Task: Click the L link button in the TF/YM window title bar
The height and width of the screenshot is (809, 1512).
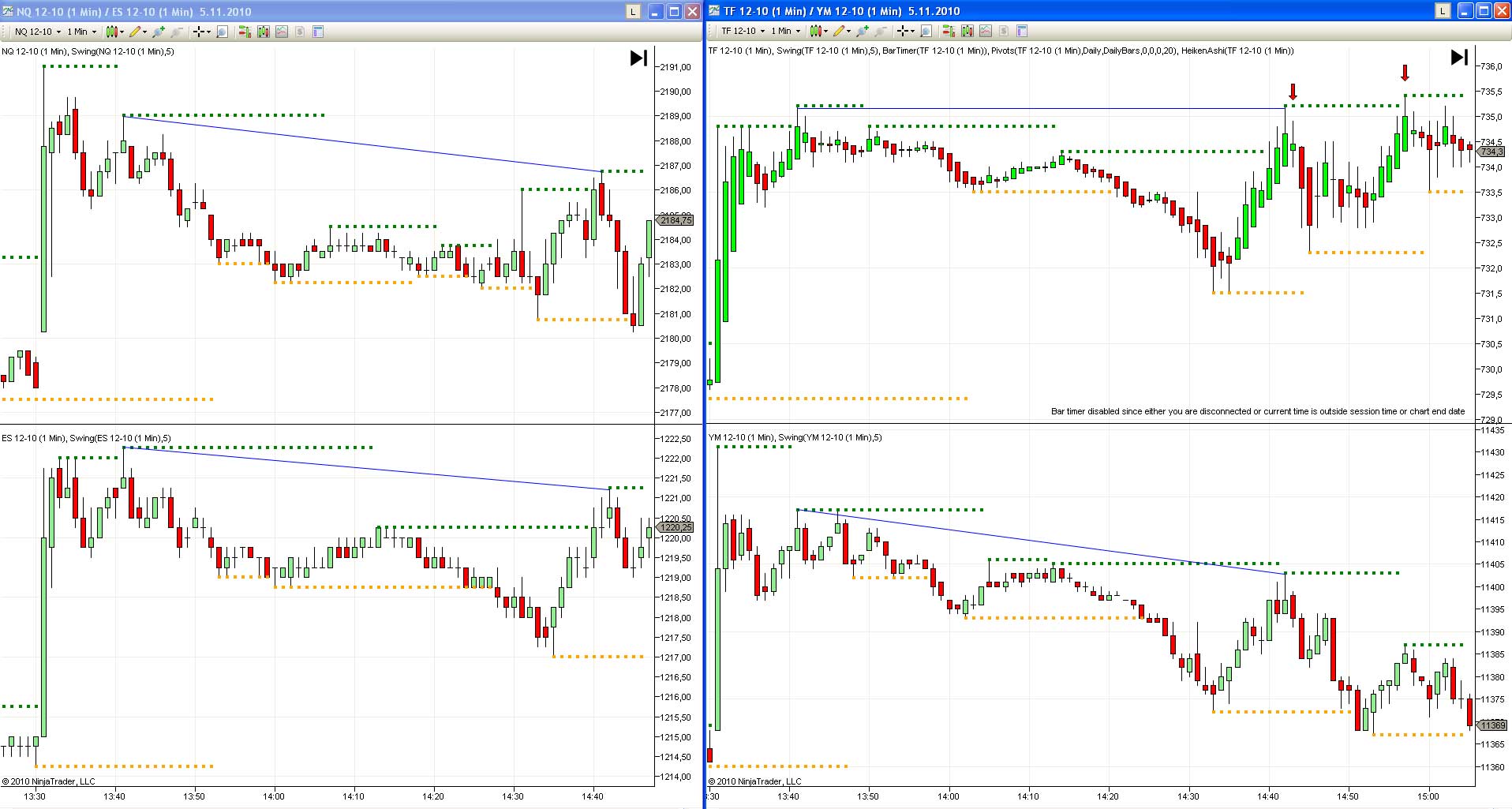Action: [x=1443, y=10]
